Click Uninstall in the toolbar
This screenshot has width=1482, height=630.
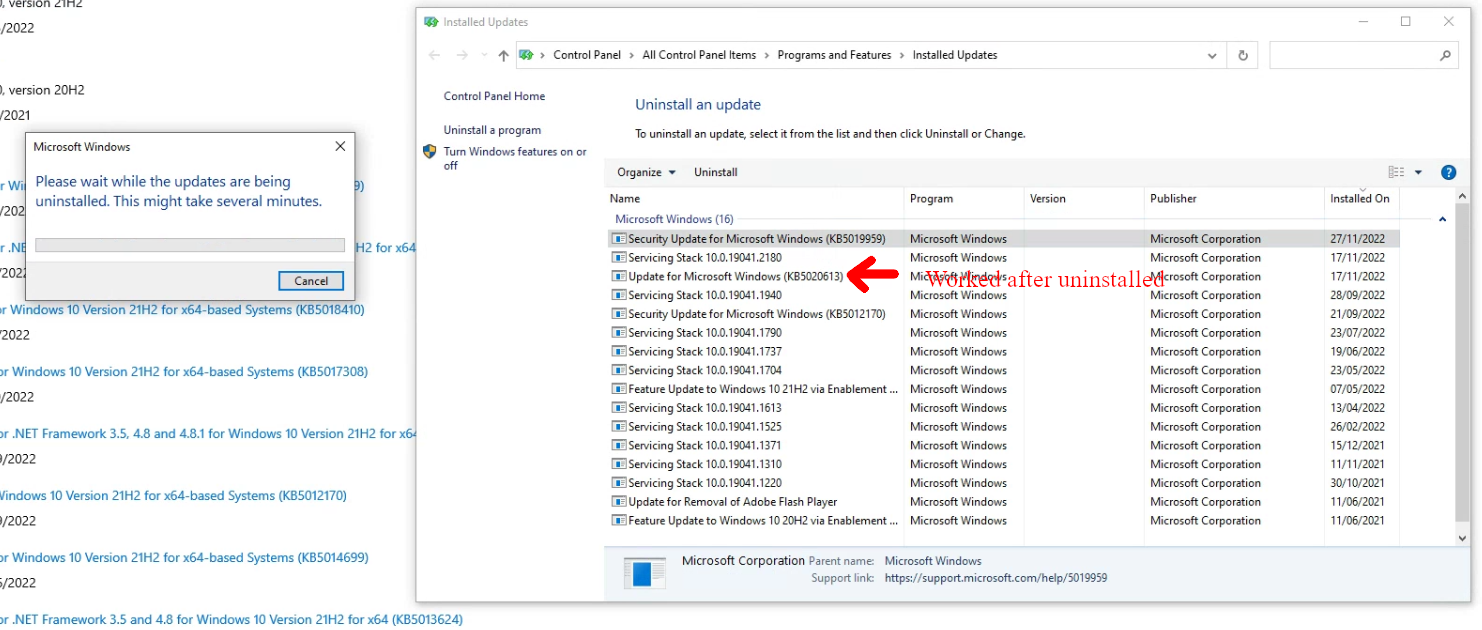click(x=715, y=172)
